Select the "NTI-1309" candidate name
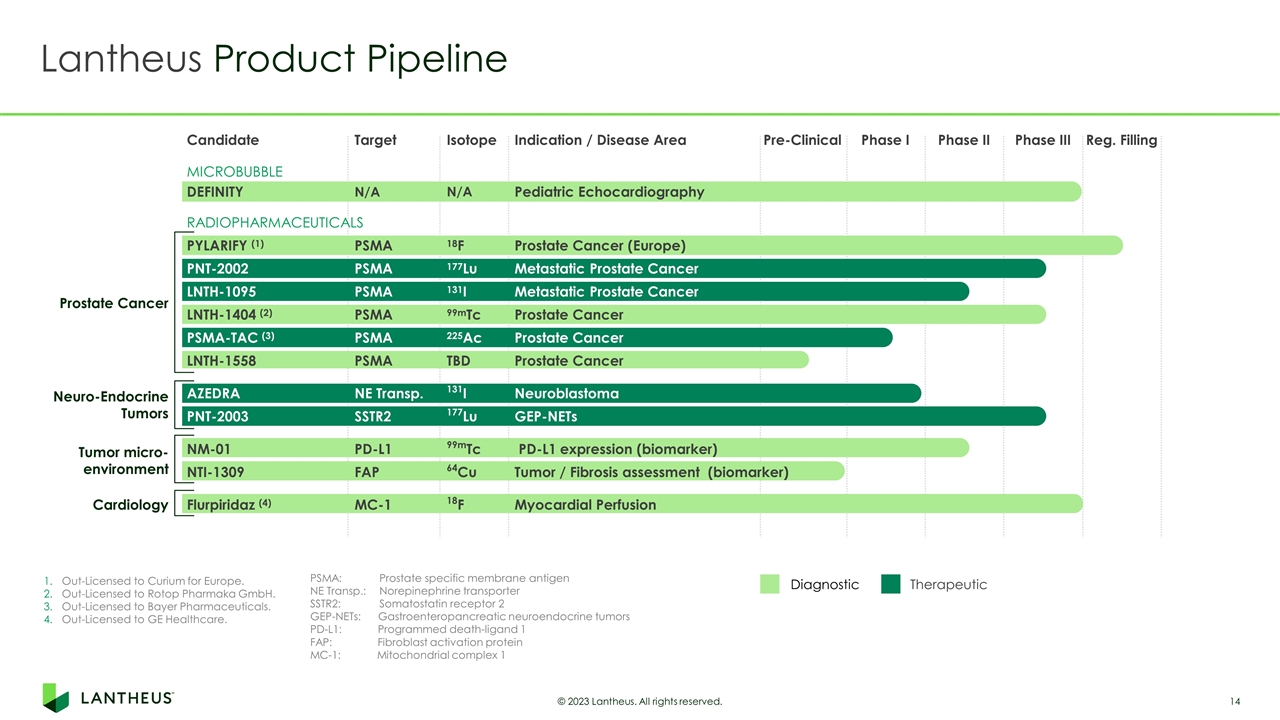This screenshot has height=720, width=1280. 216,472
